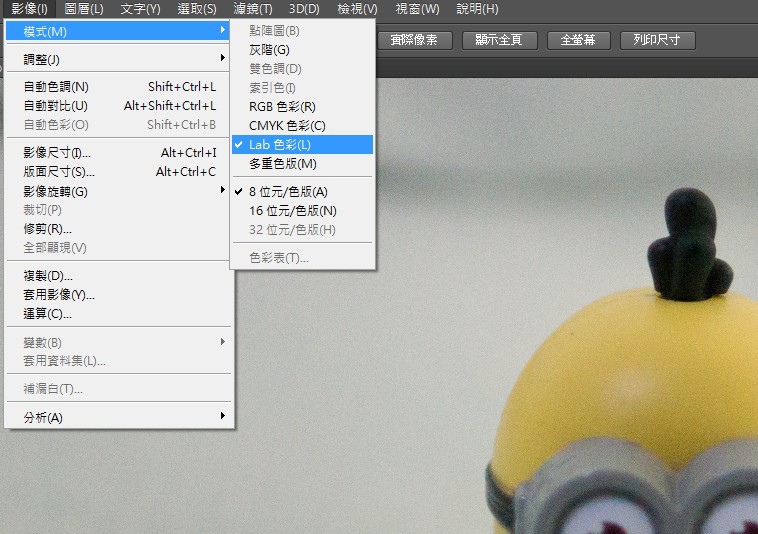Open the 視窗(W) menu
Viewport: 758px width, 534px height.
coord(417,9)
